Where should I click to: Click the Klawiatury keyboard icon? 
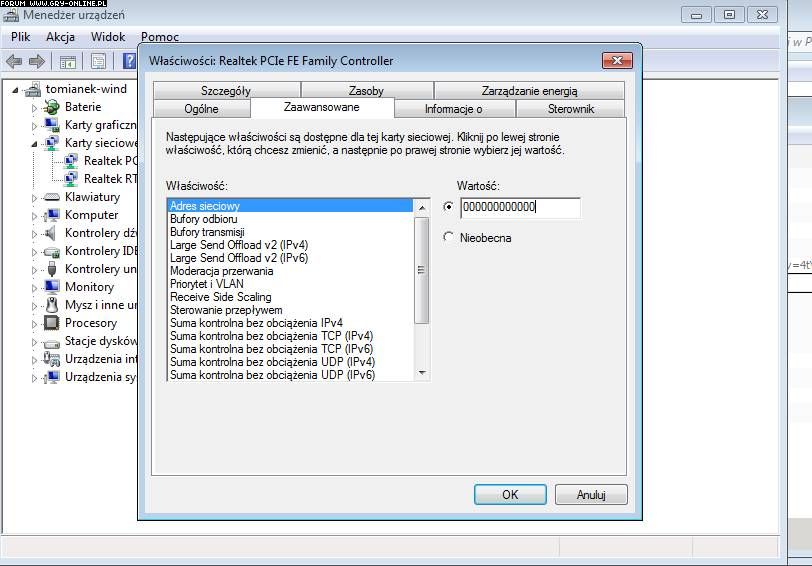[x=51, y=197]
